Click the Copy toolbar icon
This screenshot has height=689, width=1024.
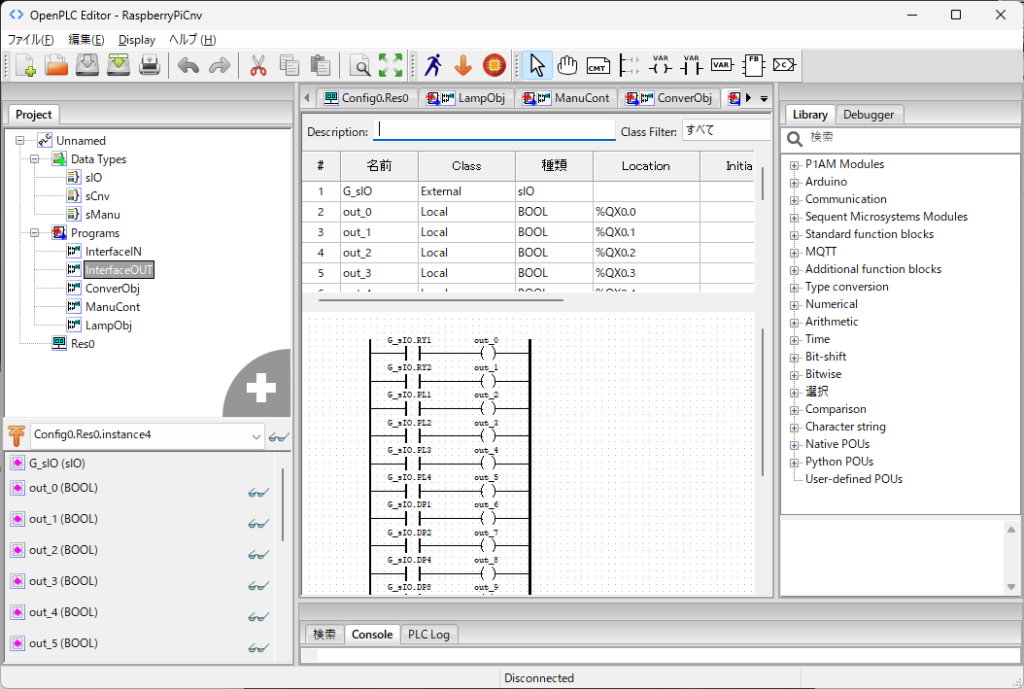click(289, 65)
